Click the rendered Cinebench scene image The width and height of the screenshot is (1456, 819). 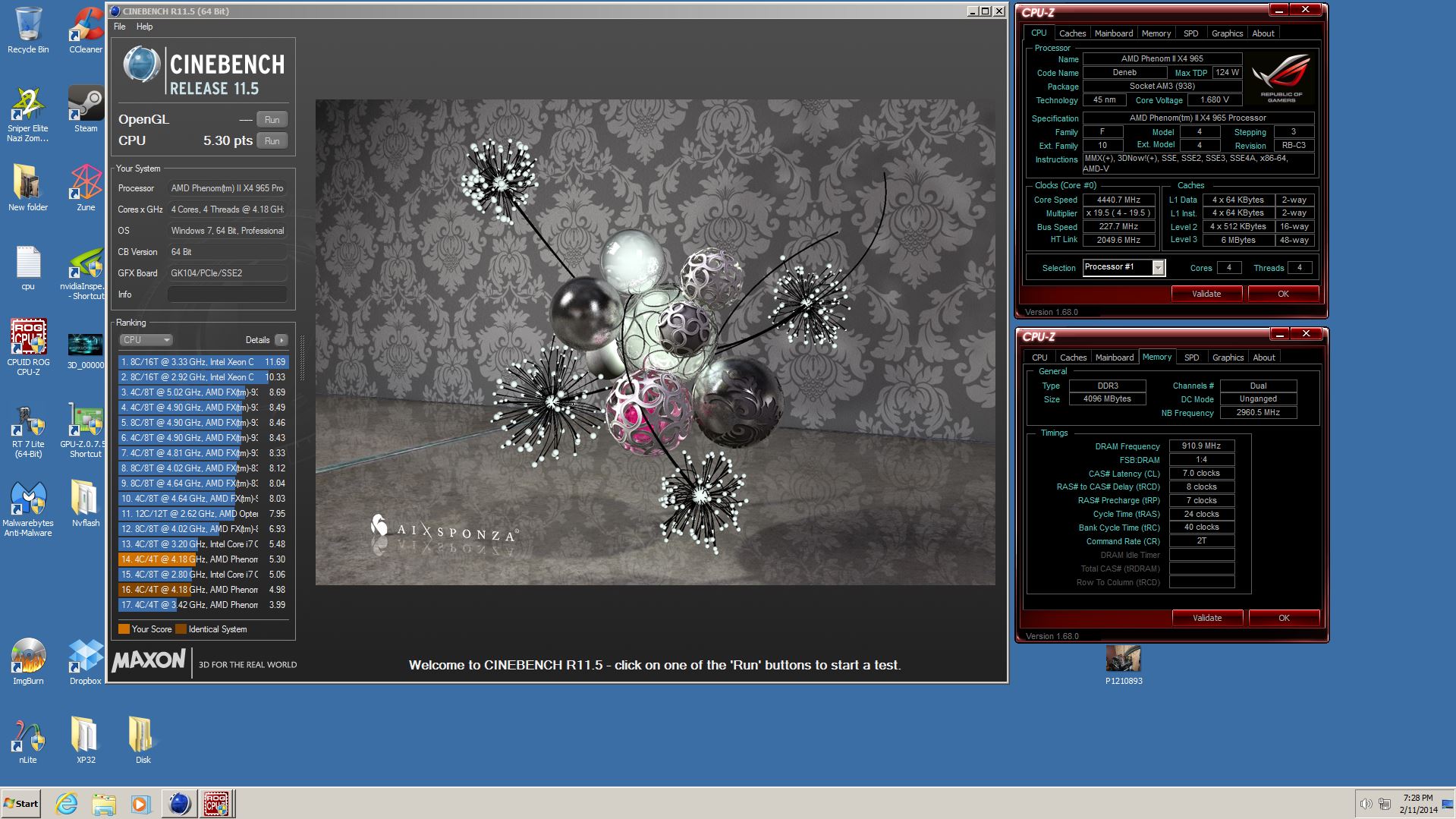(x=655, y=342)
